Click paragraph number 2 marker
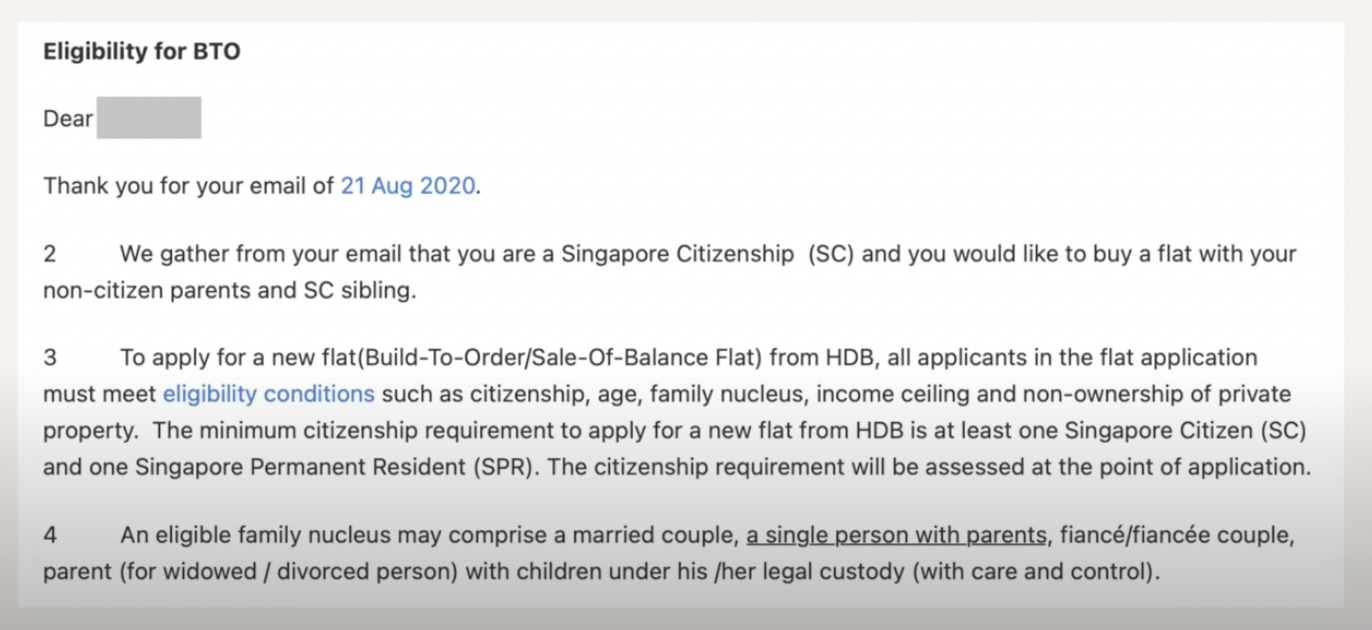This screenshot has height=630, width=1372. 50,254
